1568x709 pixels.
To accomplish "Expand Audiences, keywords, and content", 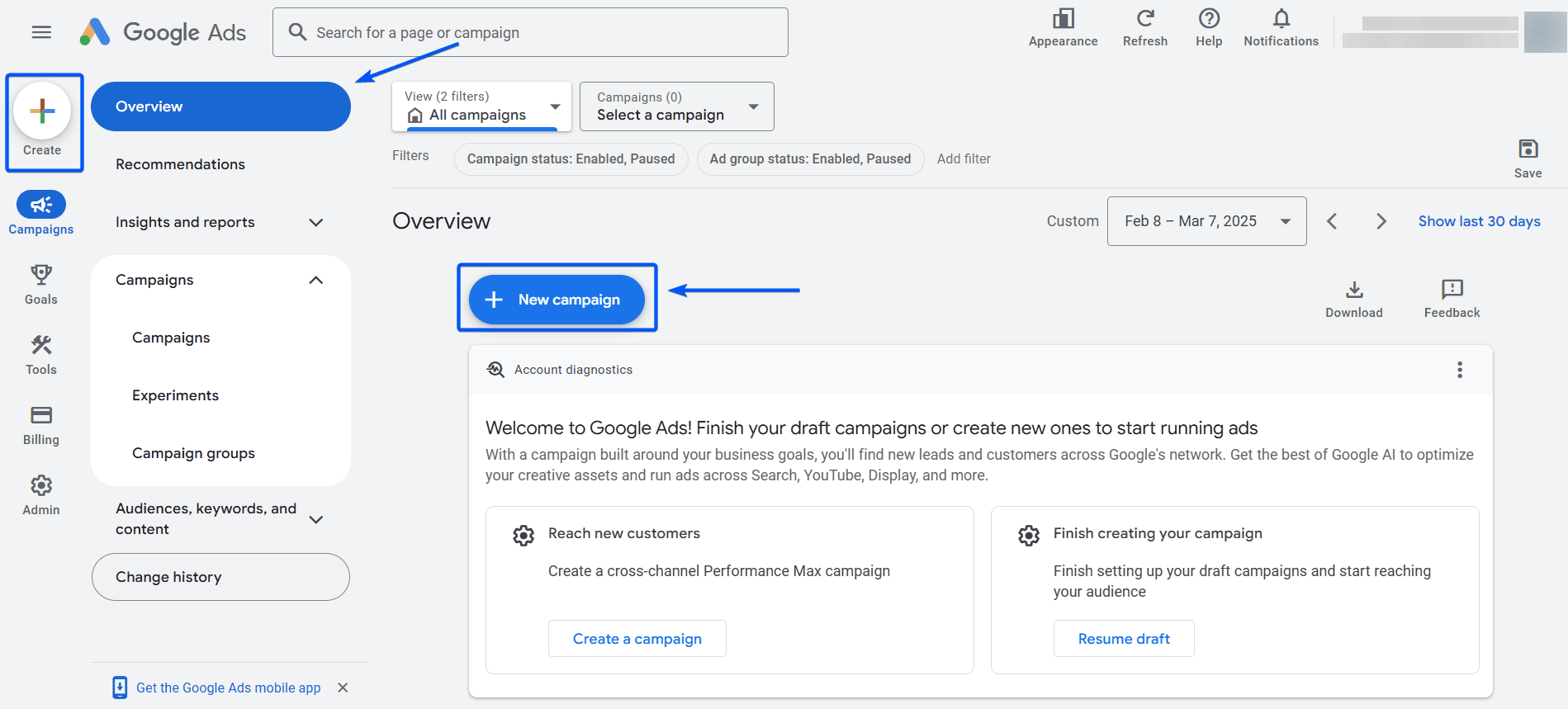I will click(x=220, y=519).
